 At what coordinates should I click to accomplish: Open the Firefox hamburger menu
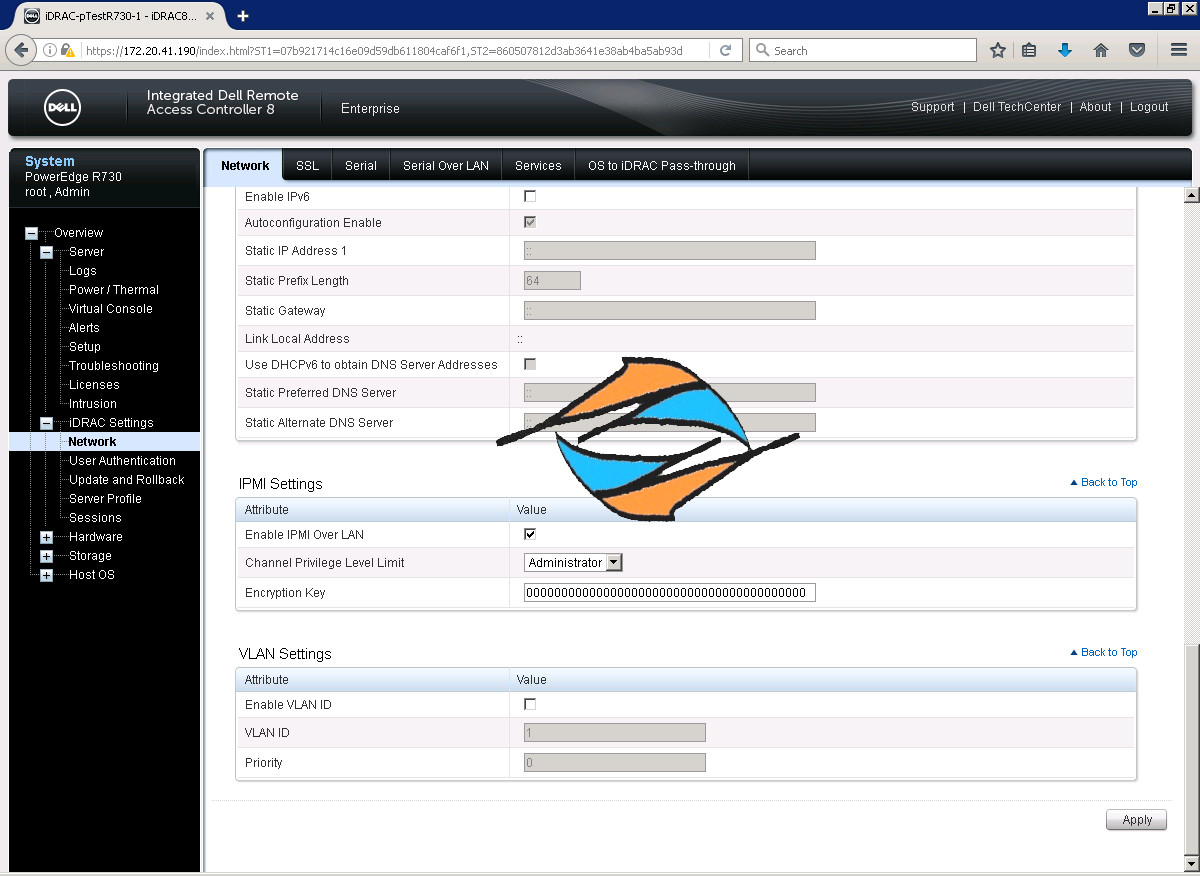click(x=1179, y=50)
